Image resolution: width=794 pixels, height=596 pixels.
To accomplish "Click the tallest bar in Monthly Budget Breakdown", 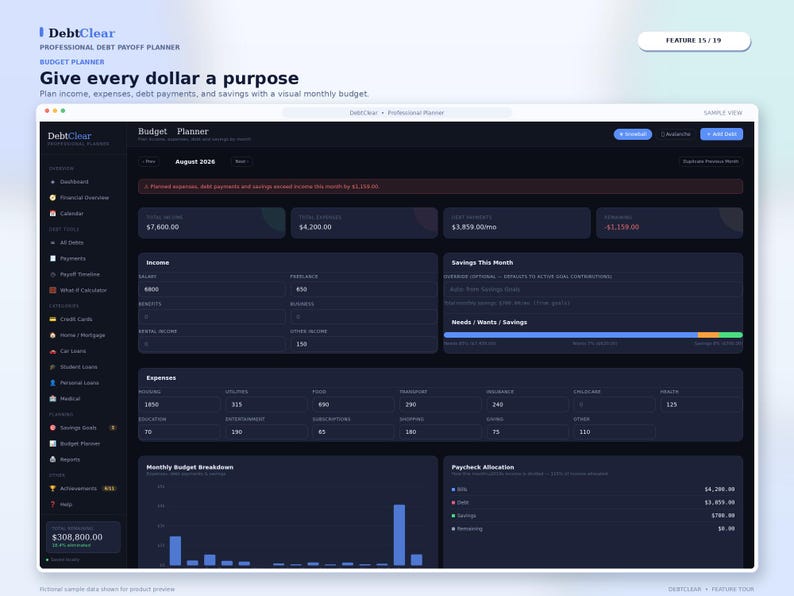I will [399, 535].
